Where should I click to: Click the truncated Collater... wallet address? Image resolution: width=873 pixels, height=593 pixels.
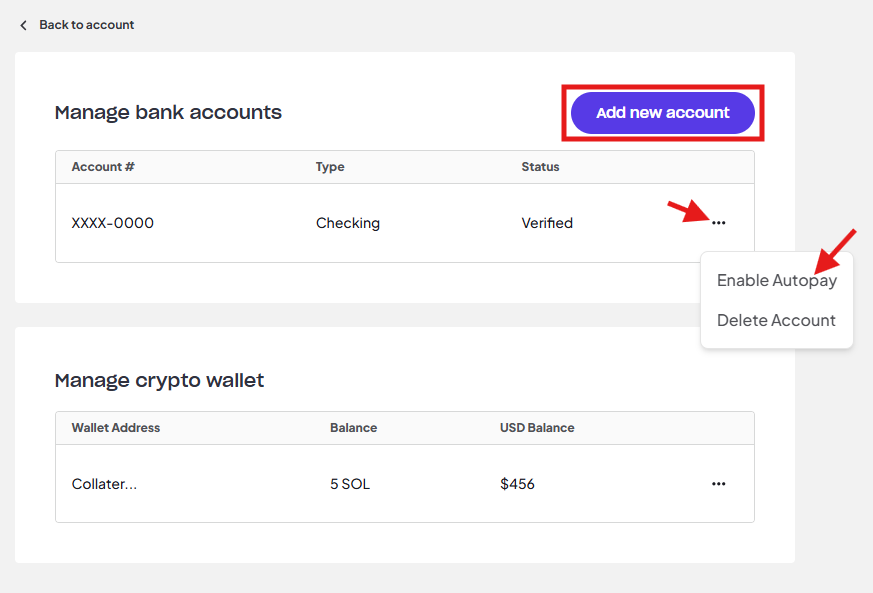[x=104, y=484]
